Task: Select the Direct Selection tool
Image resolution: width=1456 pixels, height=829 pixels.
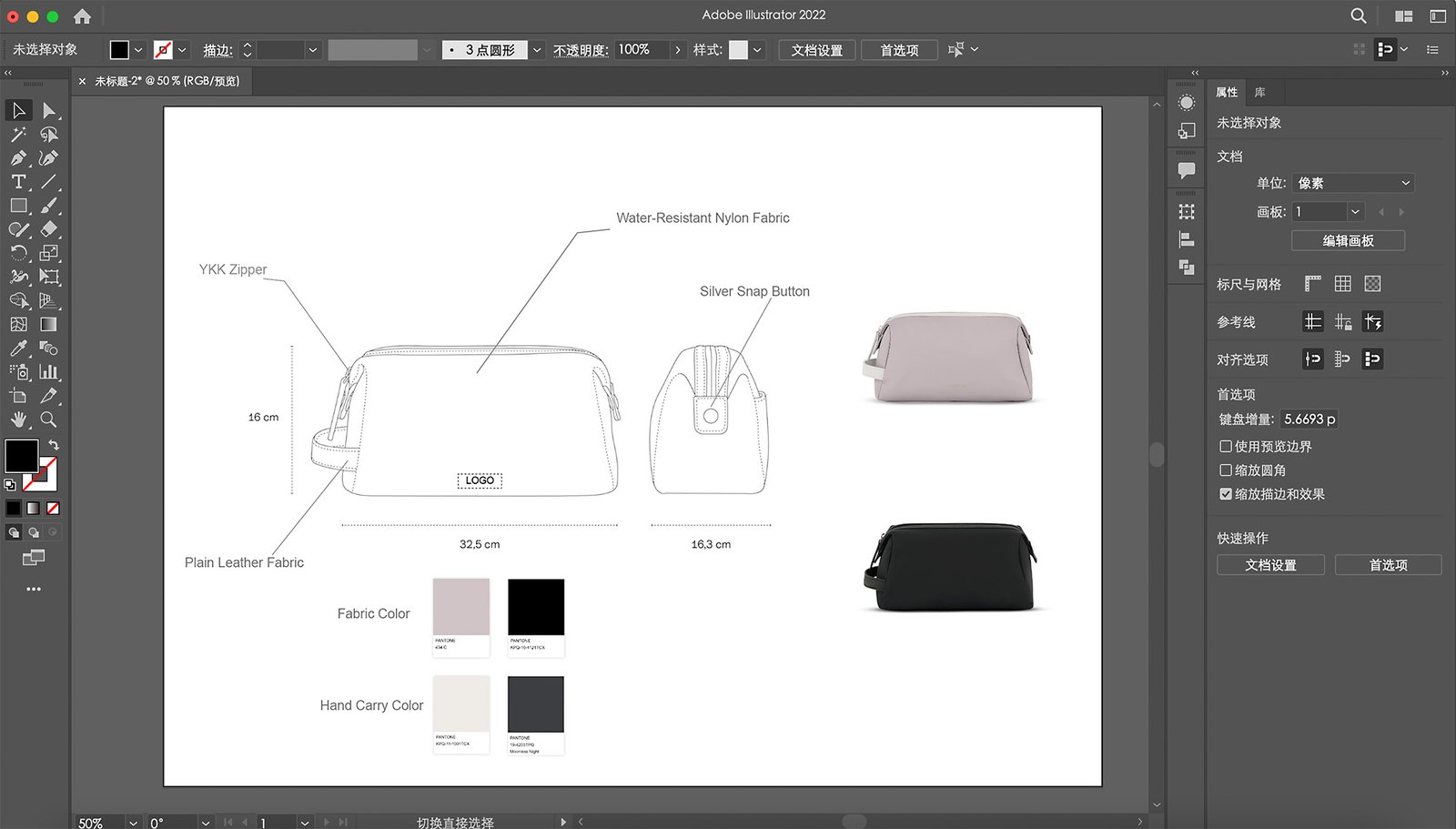Action: coord(49,111)
